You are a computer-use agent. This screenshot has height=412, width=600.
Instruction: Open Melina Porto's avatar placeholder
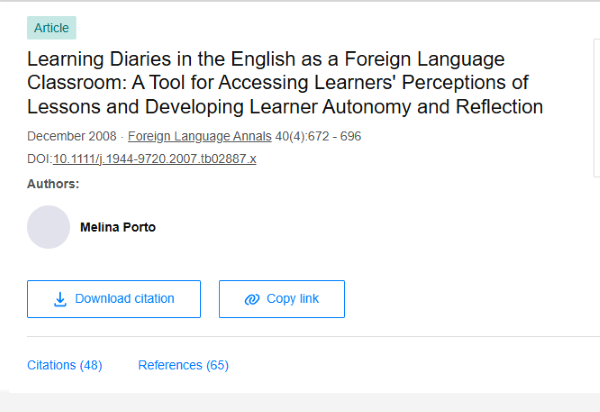click(x=49, y=227)
